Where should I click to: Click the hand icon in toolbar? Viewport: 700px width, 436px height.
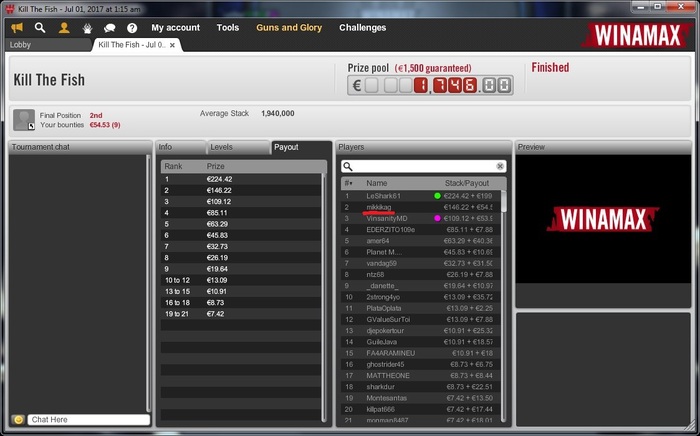(87, 28)
